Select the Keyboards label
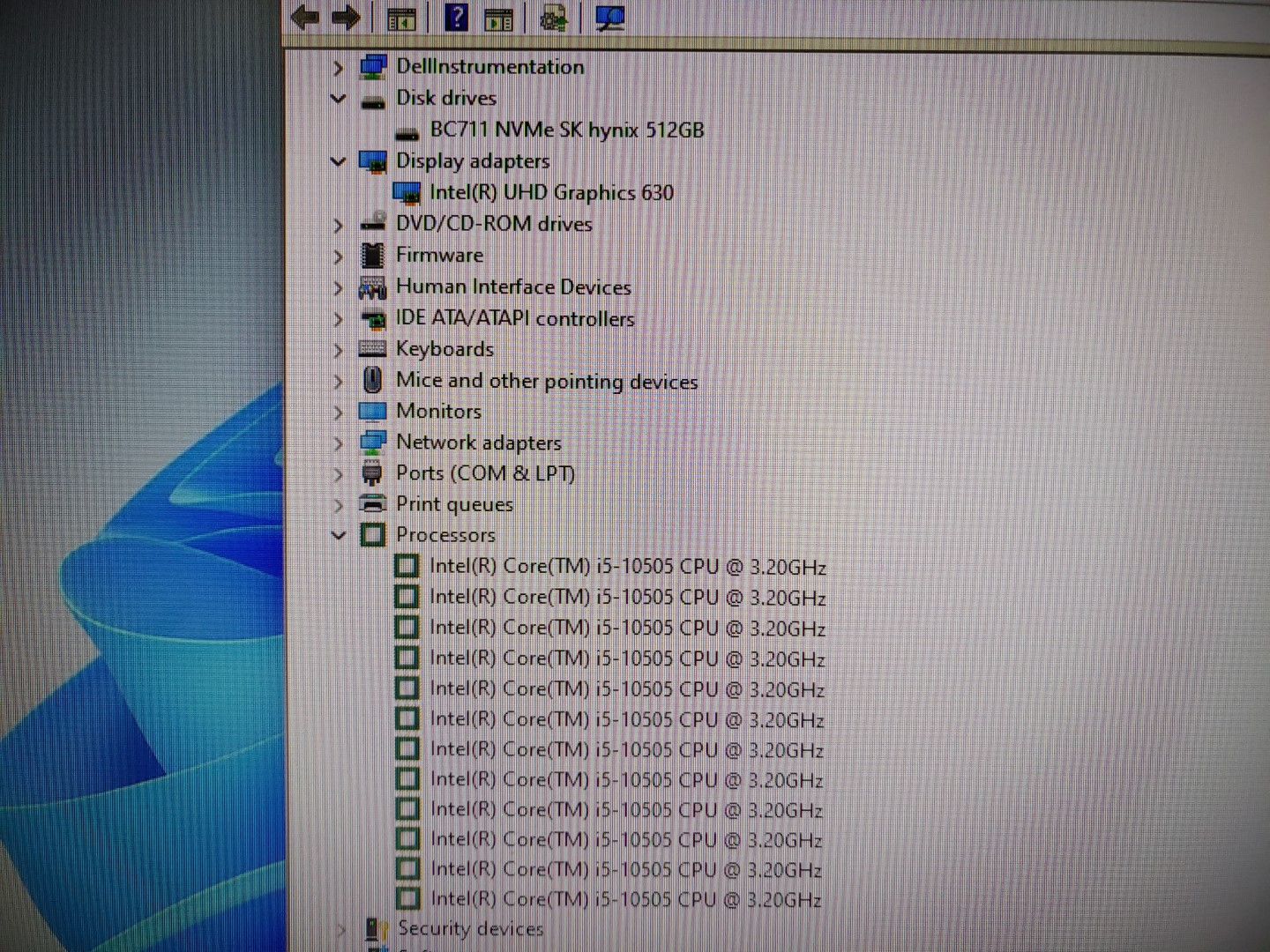Image resolution: width=1270 pixels, height=952 pixels. (x=444, y=349)
